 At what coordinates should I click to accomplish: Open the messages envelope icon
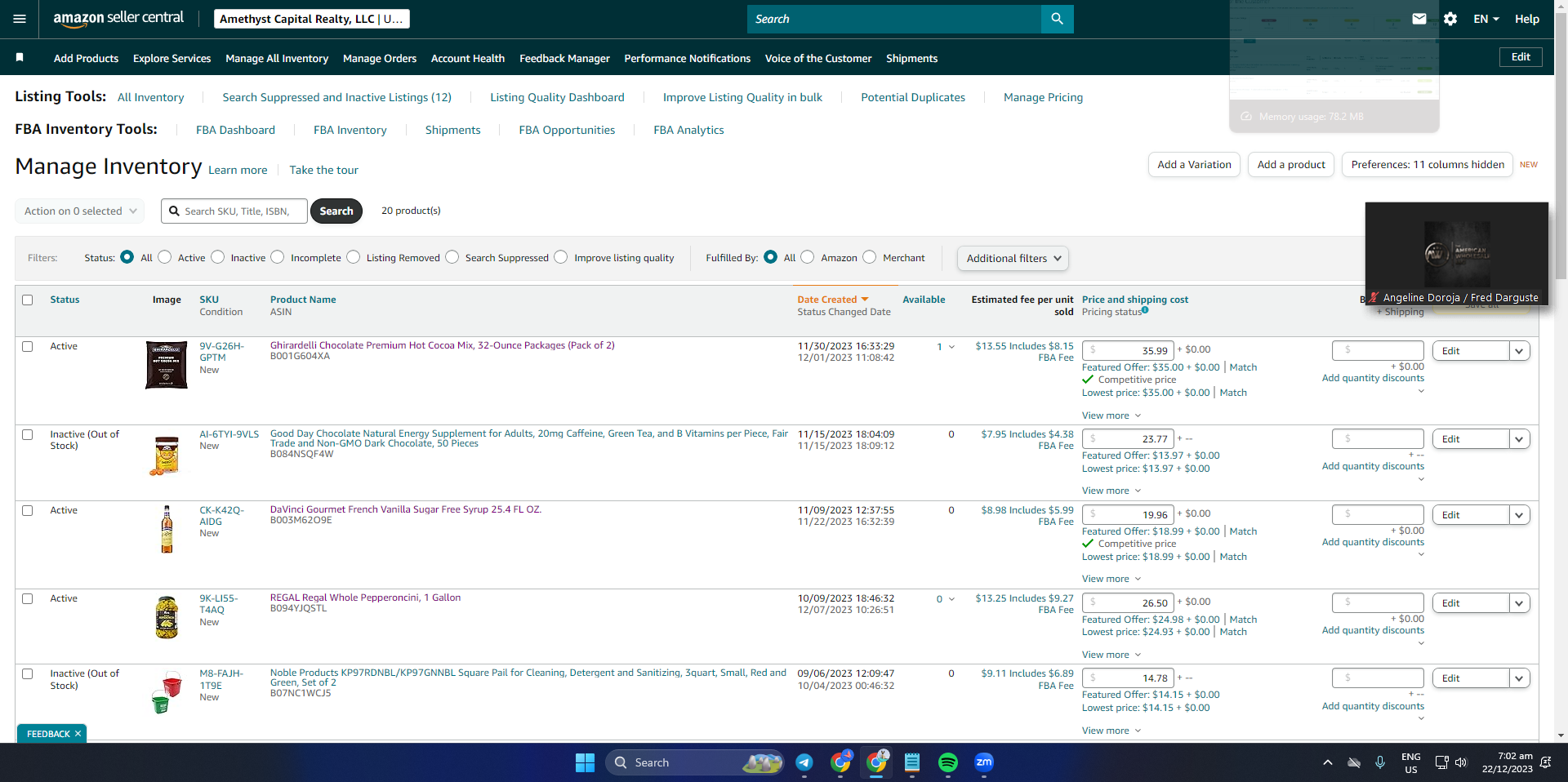pyautogui.click(x=1419, y=19)
